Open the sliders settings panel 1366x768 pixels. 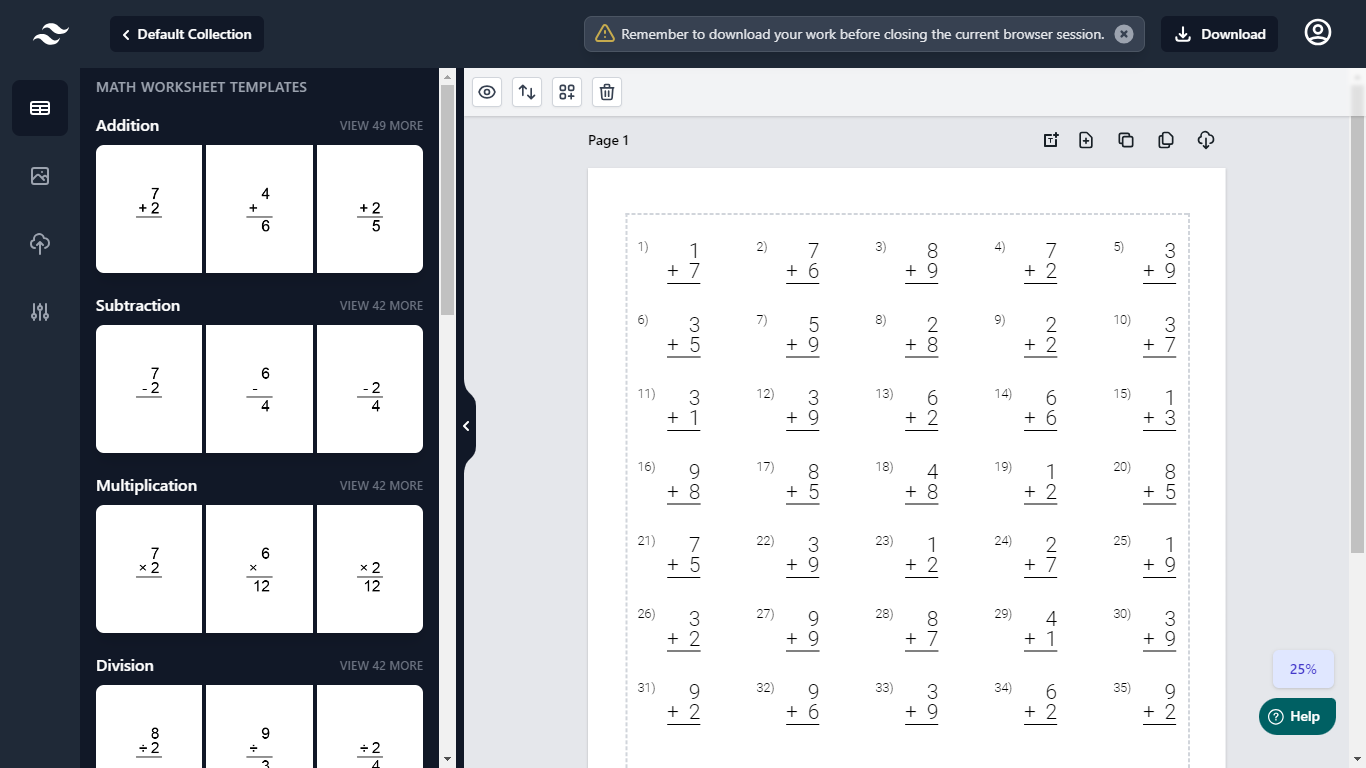(x=40, y=312)
